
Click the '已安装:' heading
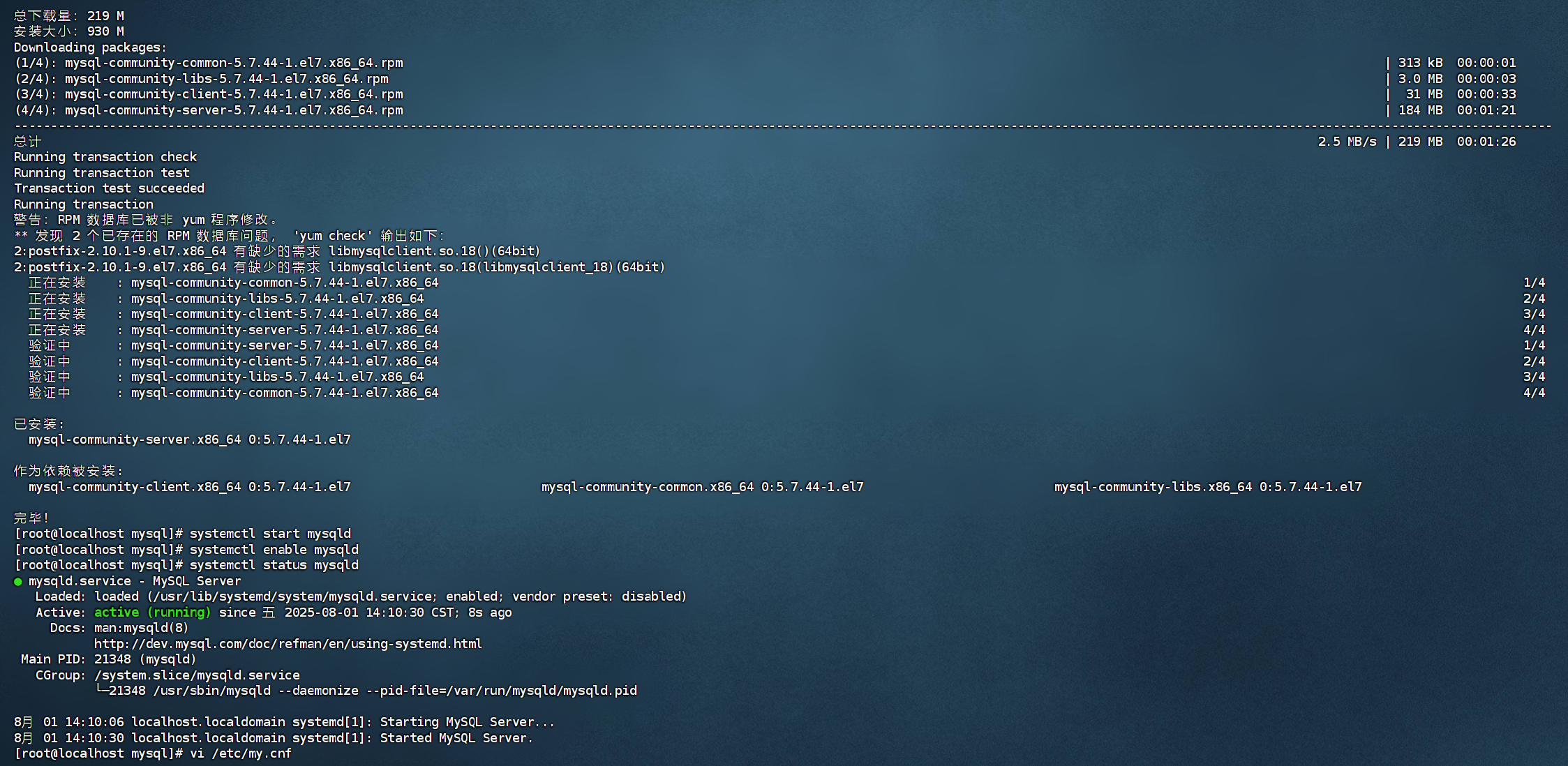tap(39, 424)
